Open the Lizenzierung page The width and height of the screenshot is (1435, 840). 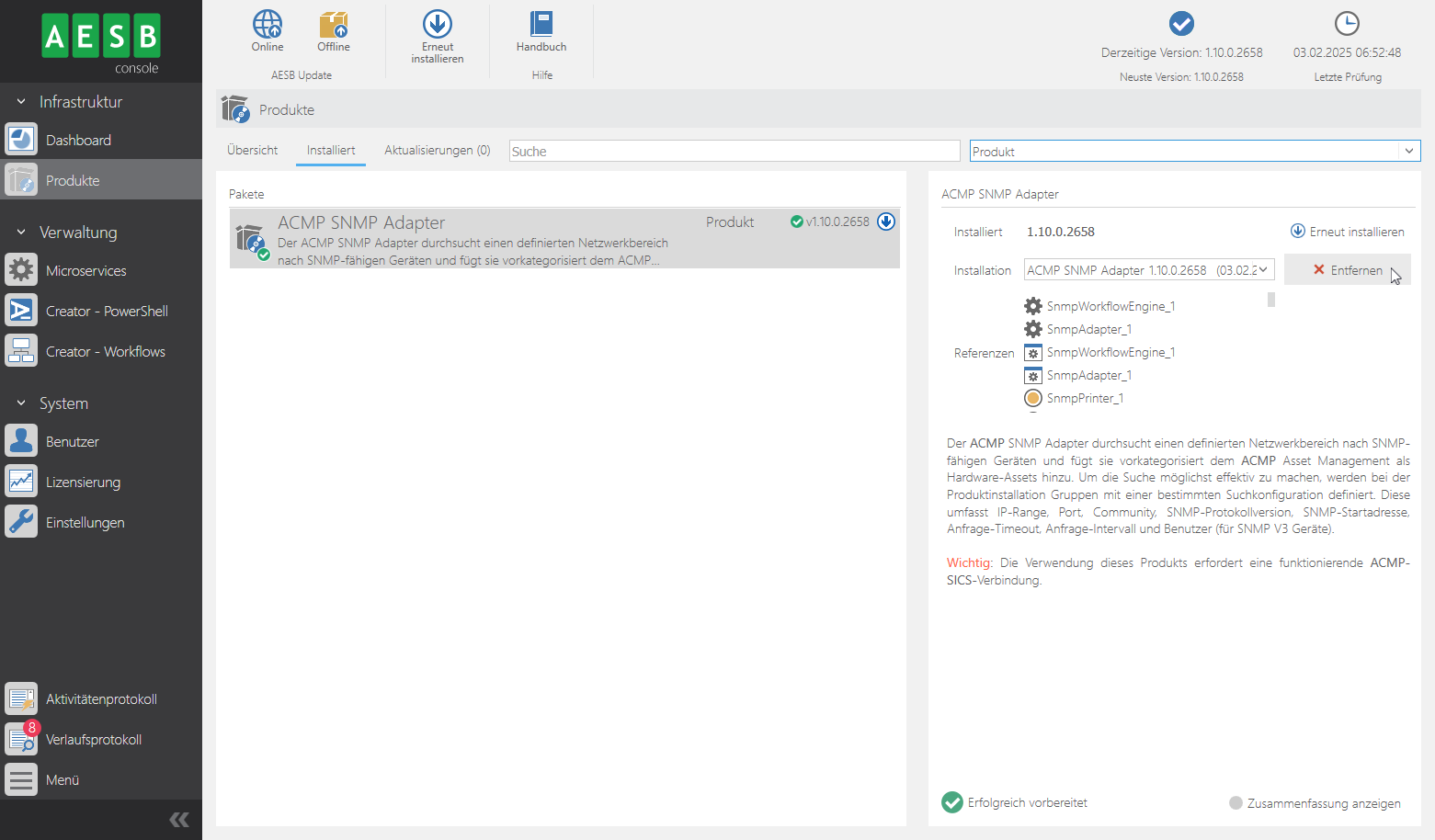point(83,482)
